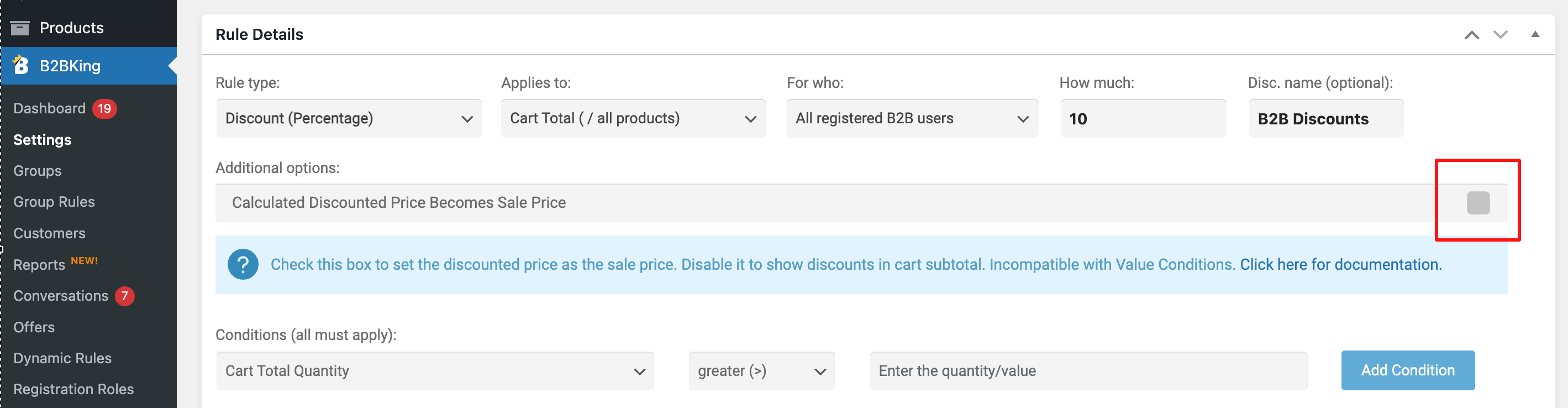This screenshot has height=408, width=1568.
Task: Click the Conversations badge showing 7
Action: pyautogui.click(x=125, y=296)
